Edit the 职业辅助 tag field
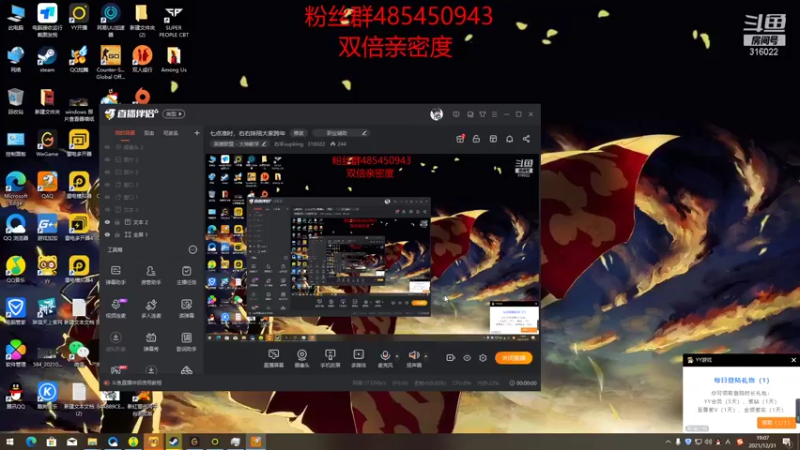This screenshot has height=450, width=800. (340, 133)
